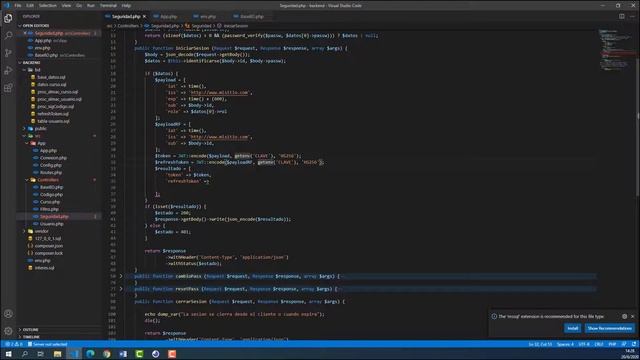Open Source Control view in activity bar

pyautogui.click(x=8, y=53)
